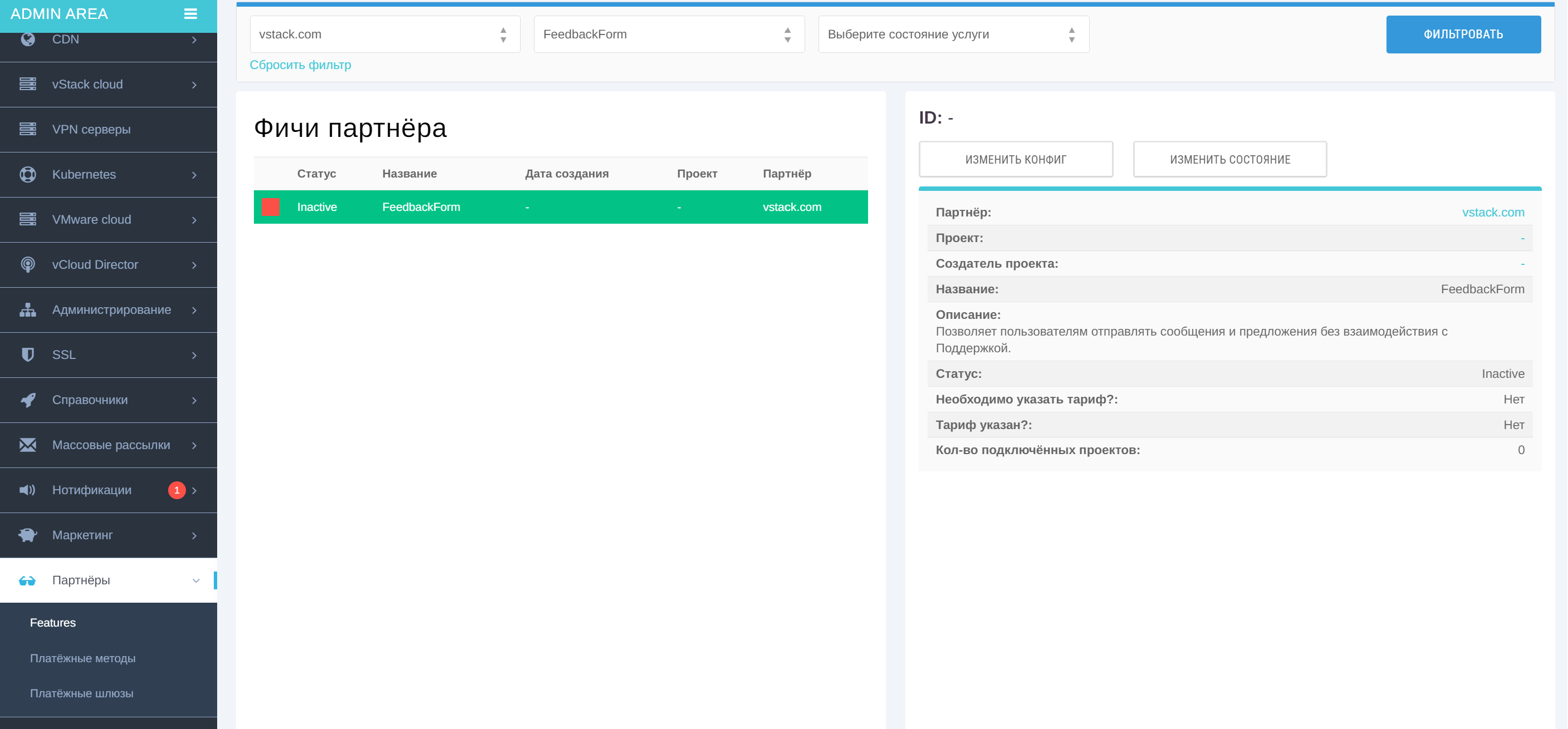1568x729 pixels.
Task: Click the Справочники rocket icon
Action: [x=27, y=400]
